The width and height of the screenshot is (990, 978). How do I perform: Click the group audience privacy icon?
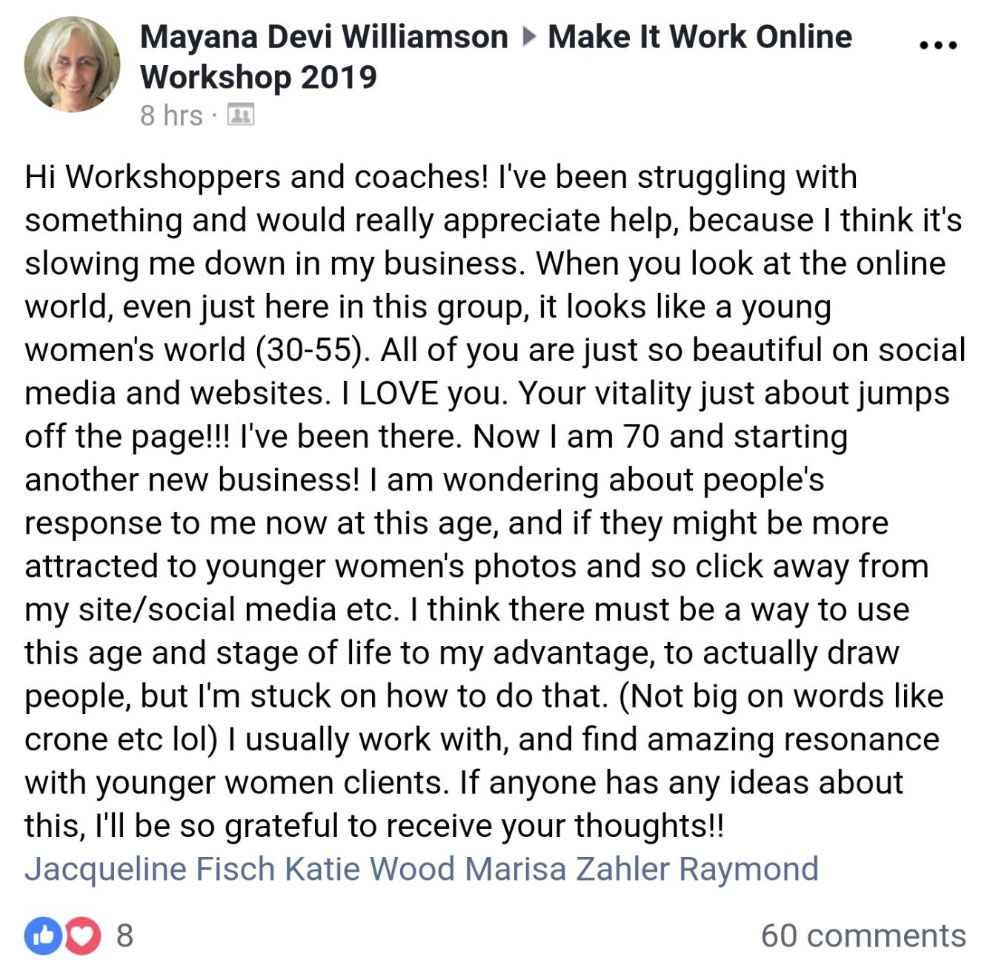coord(241,116)
